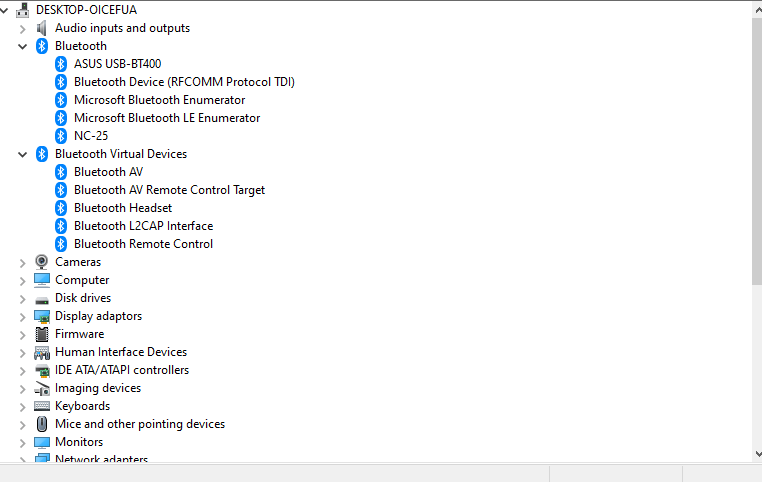Select Microsoft Bluetooth LE Enumerator
The image size is (762, 482).
[167, 118]
